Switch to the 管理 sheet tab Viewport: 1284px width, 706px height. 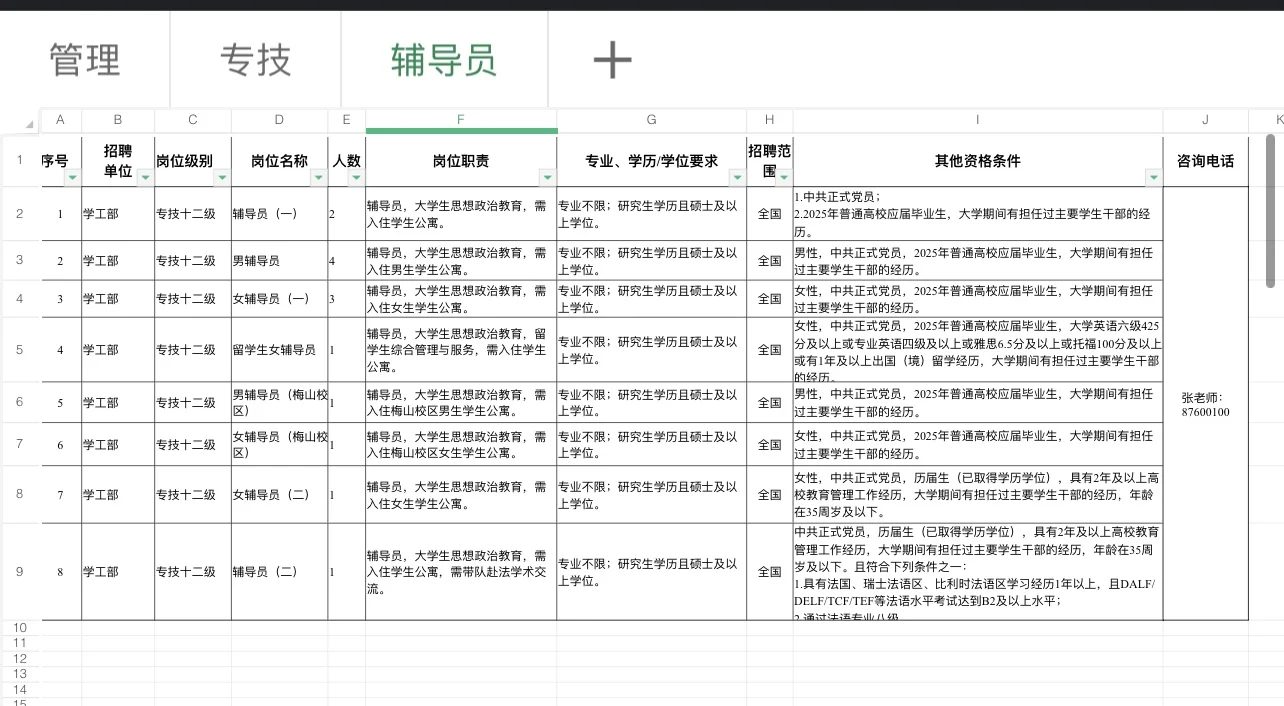pos(85,61)
